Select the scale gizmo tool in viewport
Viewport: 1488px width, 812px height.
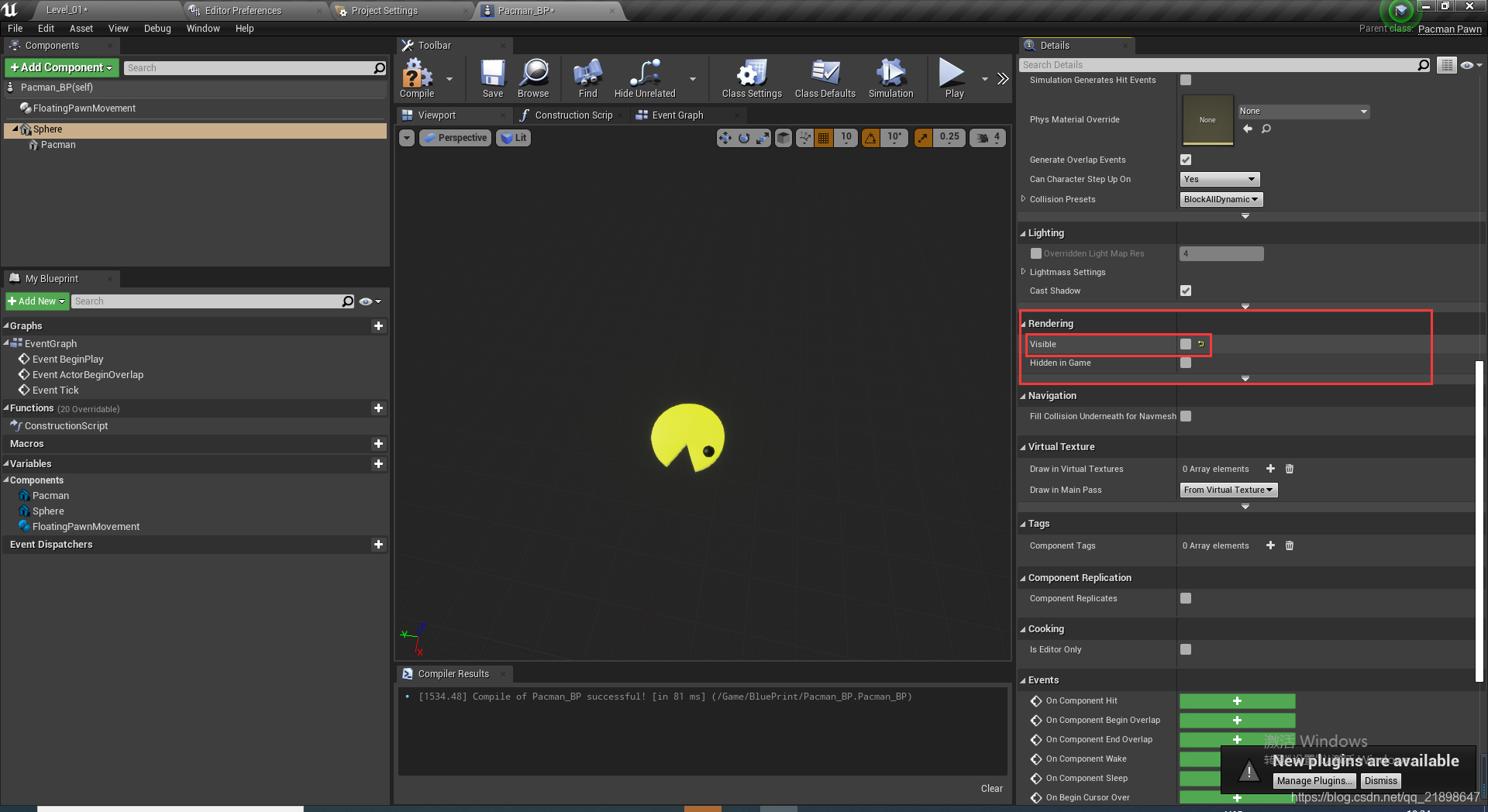pyautogui.click(x=763, y=138)
